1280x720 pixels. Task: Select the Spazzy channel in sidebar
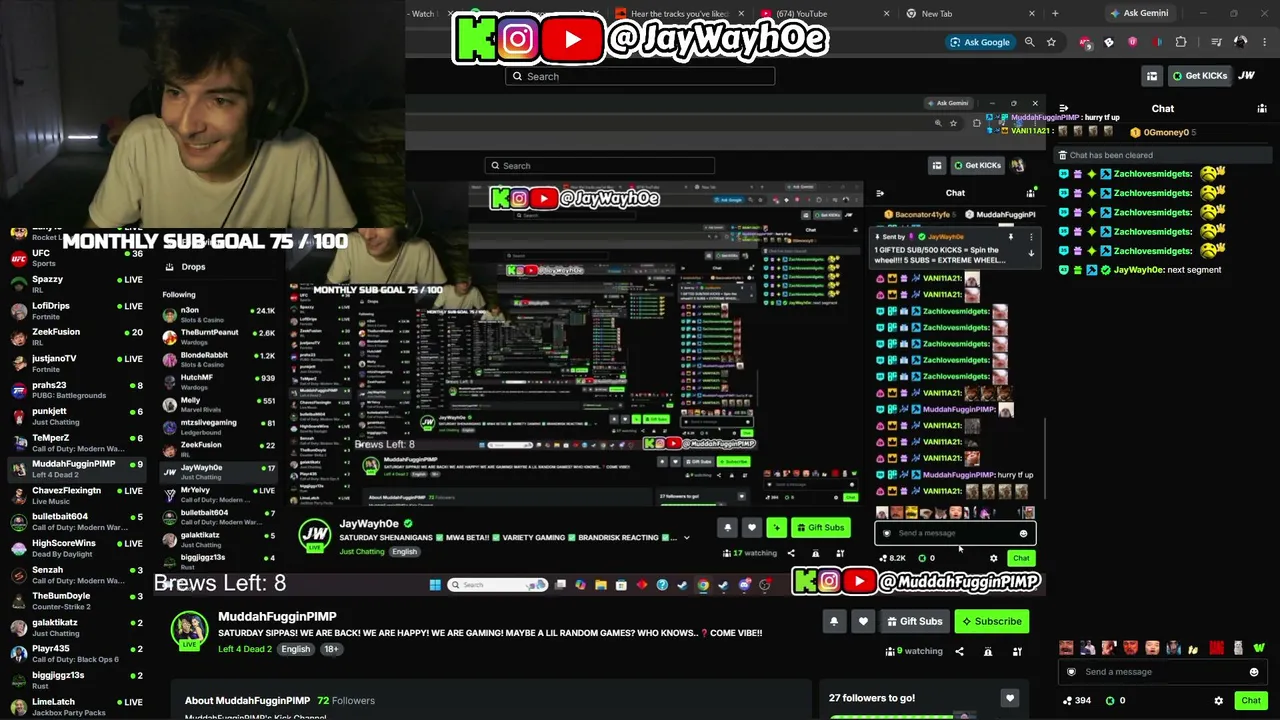pos(75,285)
